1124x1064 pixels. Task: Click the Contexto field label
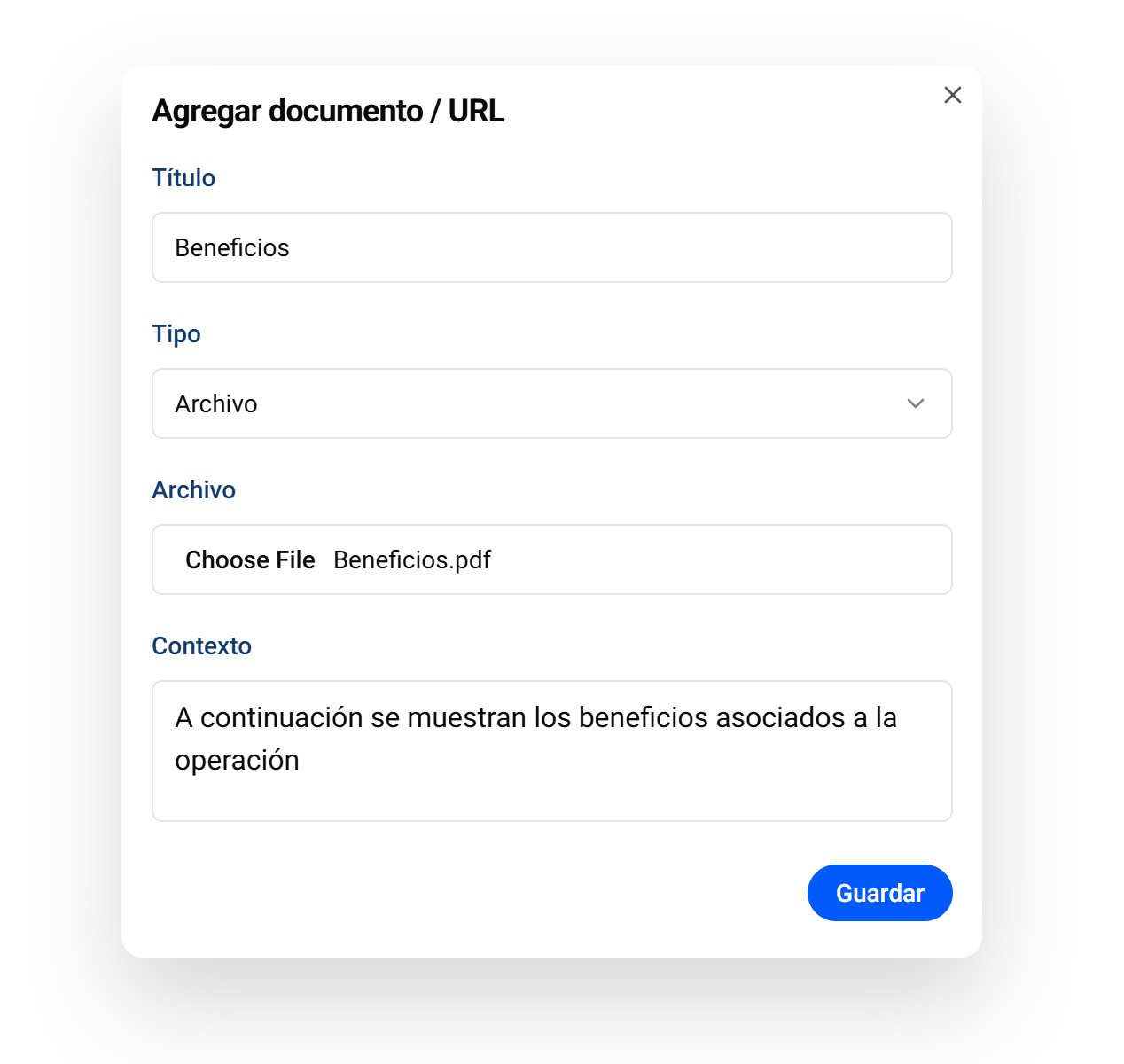click(x=201, y=645)
